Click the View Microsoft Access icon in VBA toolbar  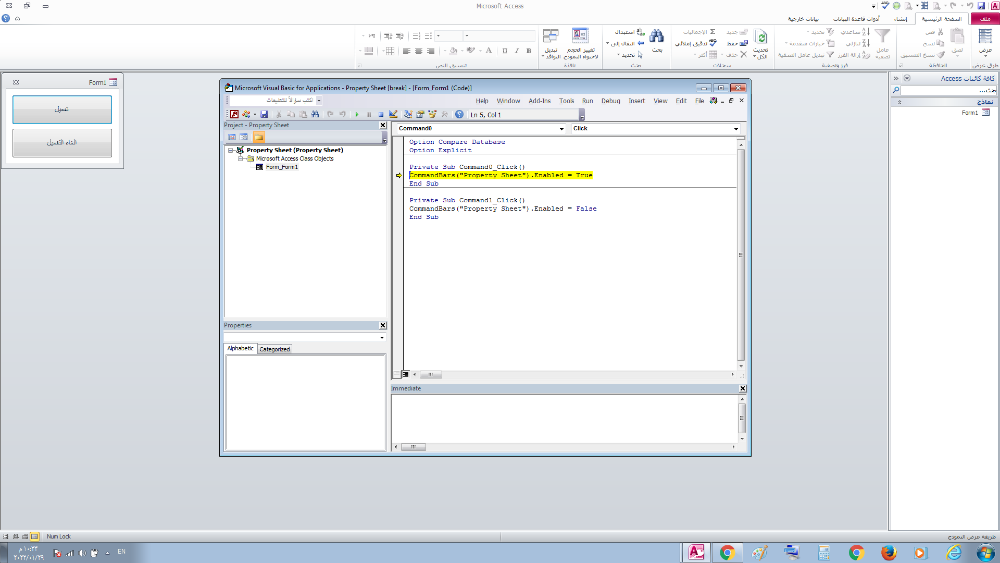click(234, 115)
